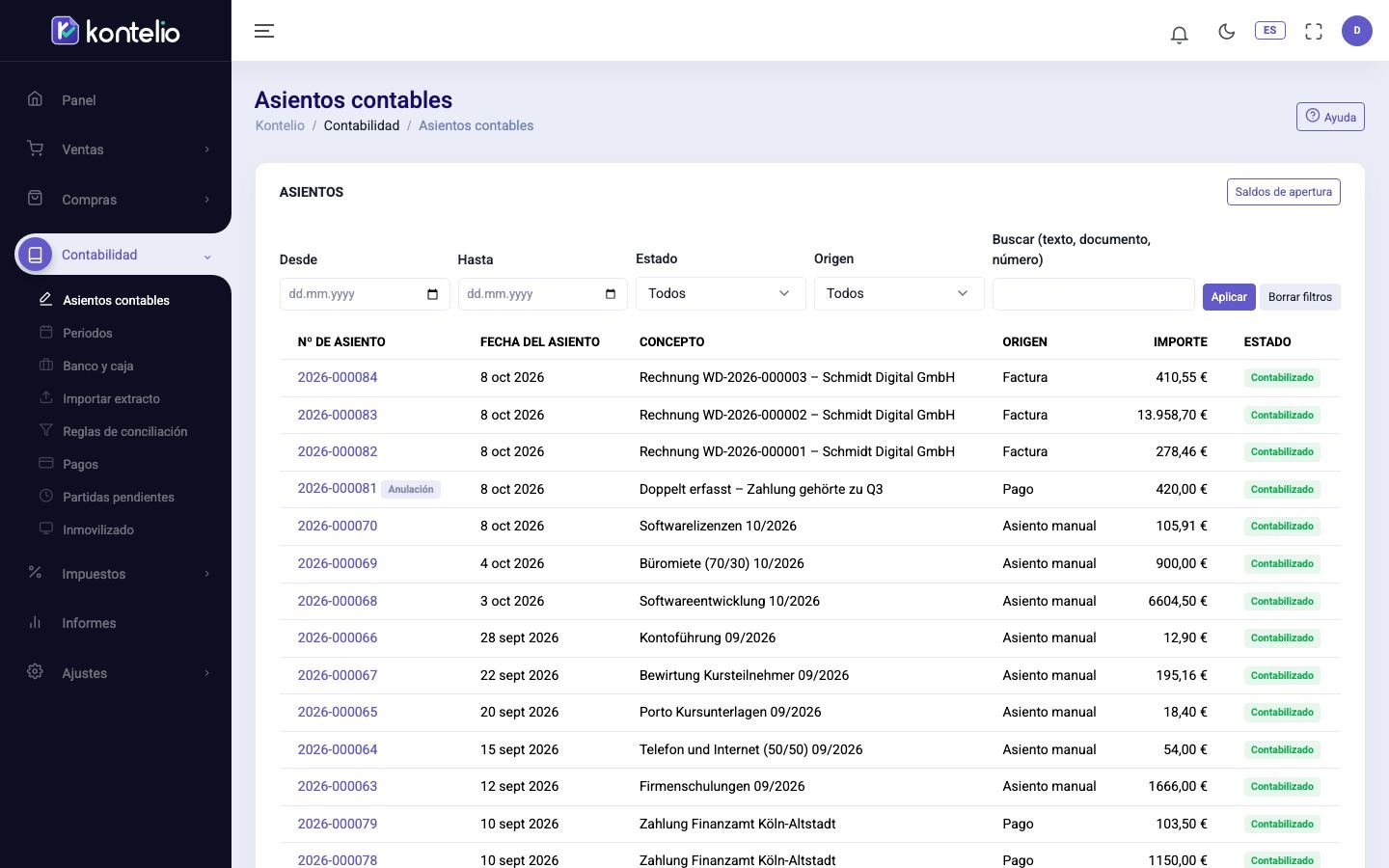This screenshot has height=868, width=1389.
Task: Open calendar picker in Hasta field
Action: pyautogui.click(x=611, y=294)
